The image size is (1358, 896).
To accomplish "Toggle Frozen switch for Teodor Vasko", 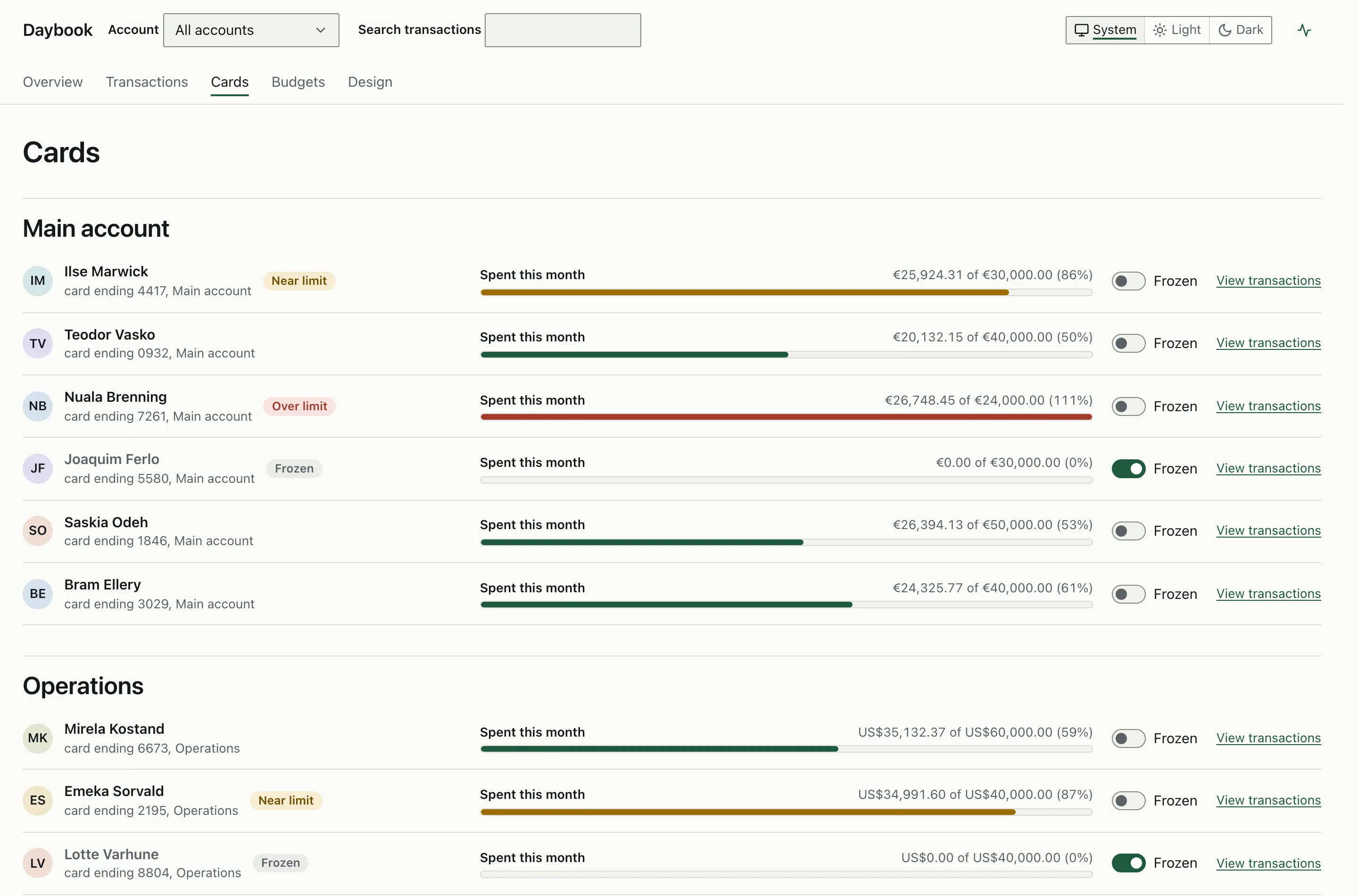I will point(1128,343).
